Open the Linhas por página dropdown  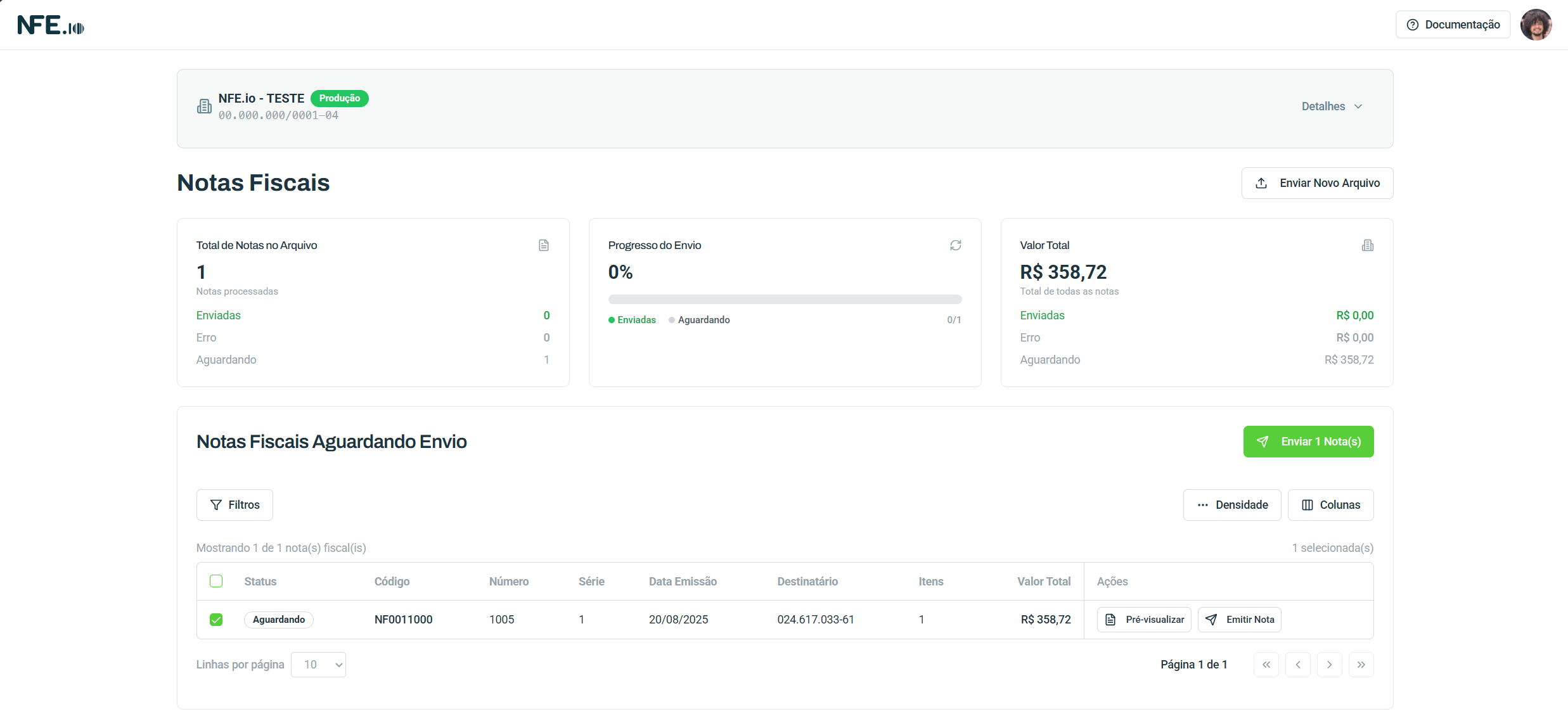318,665
